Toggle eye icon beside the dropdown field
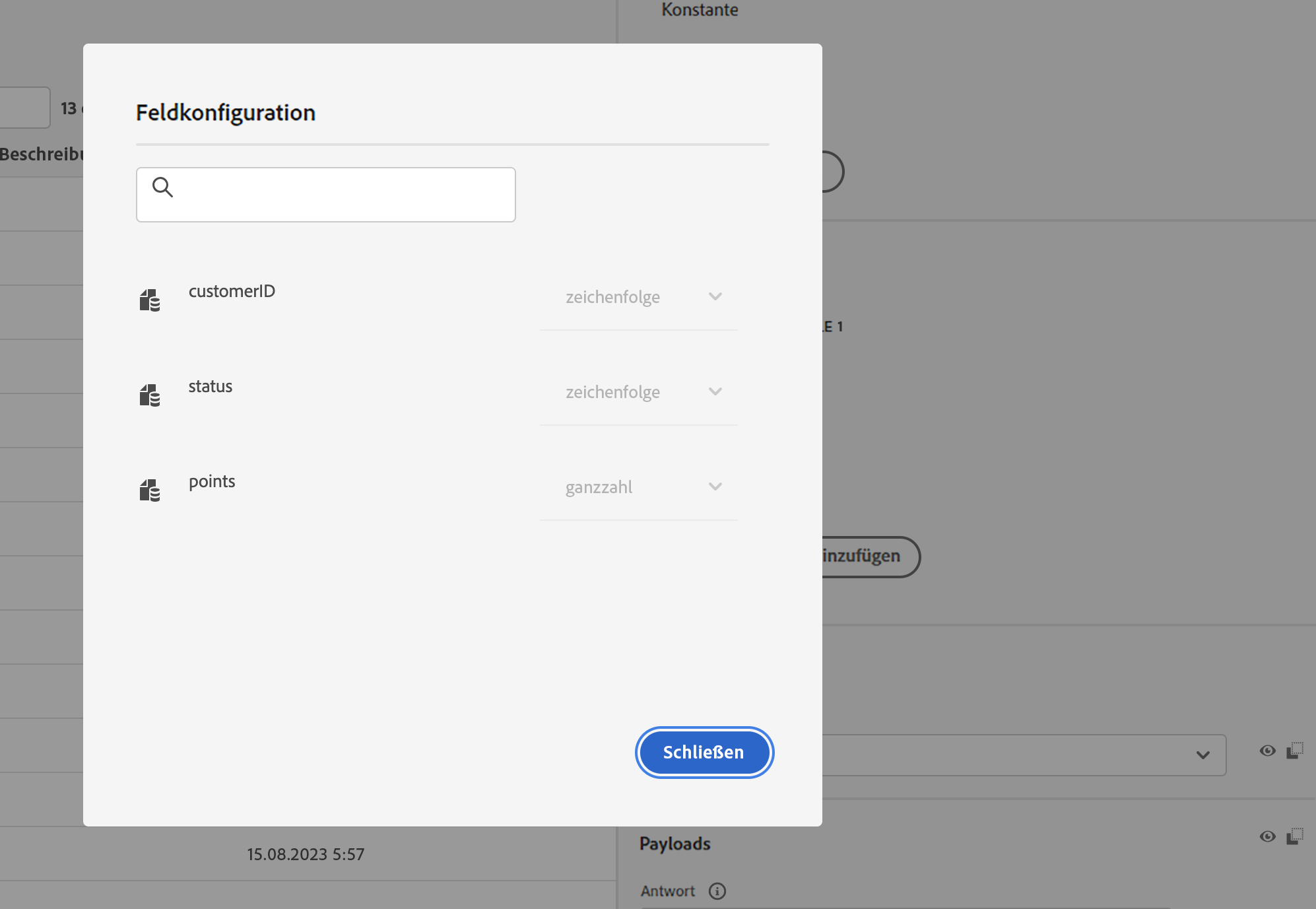This screenshot has width=1316, height=909. pyautogui.click(x=1267, y=751)
